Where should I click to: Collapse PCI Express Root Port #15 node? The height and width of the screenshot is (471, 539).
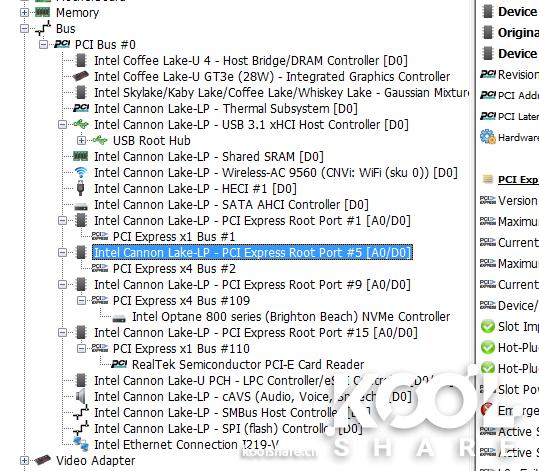point(62,332)
